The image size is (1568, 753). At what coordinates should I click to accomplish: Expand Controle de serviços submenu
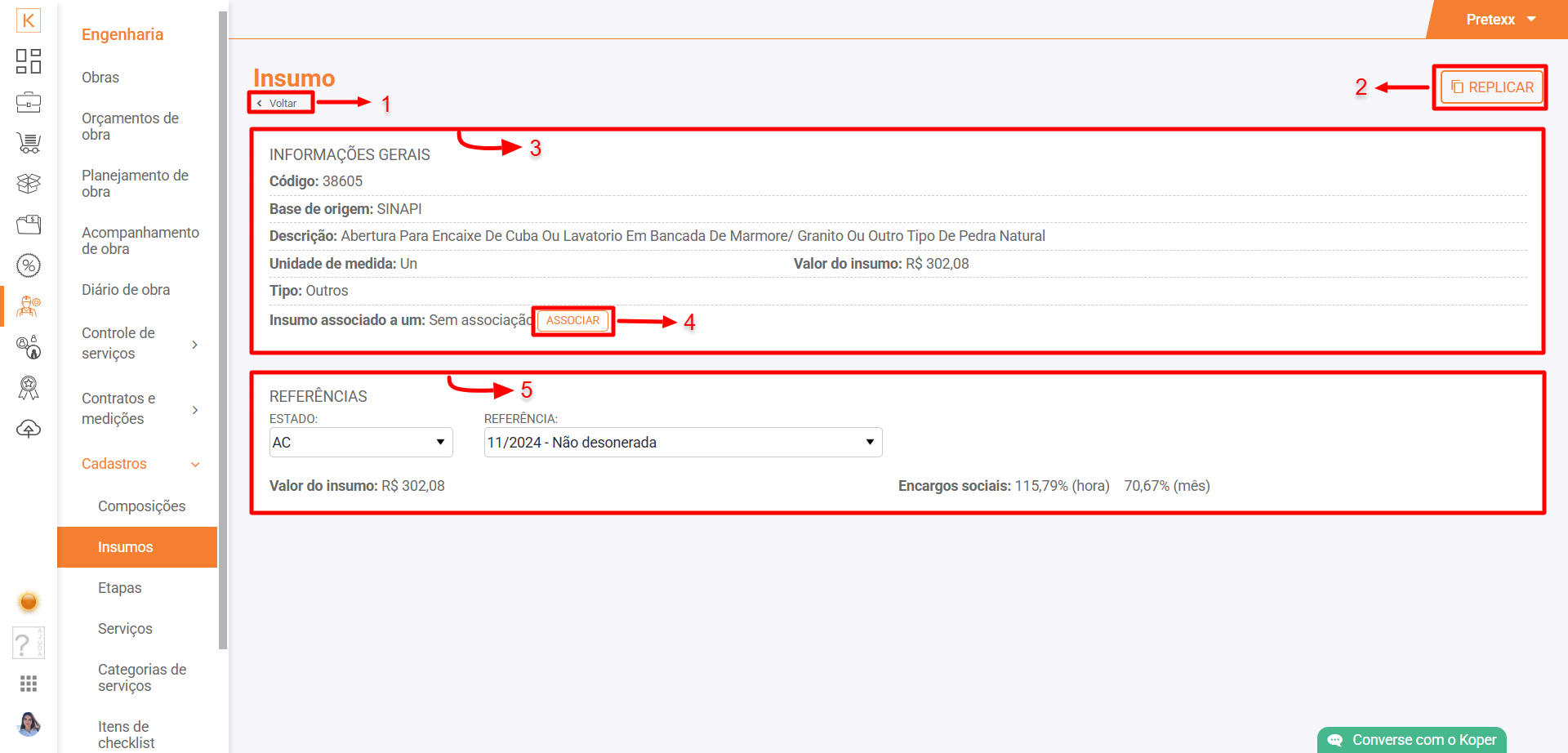pyautogui.click(x=140, y=344)
